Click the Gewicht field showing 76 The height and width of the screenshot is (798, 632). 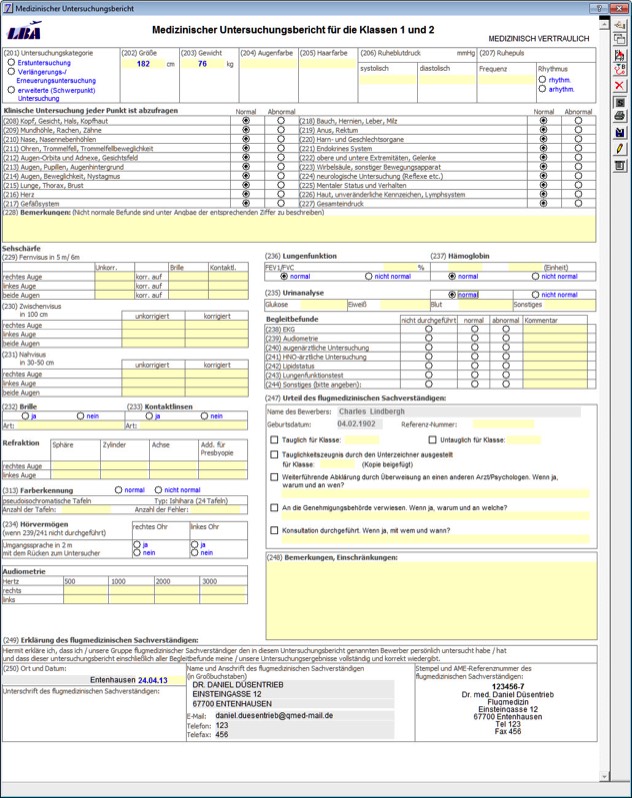pyautogui.click(x=203, y=64)
